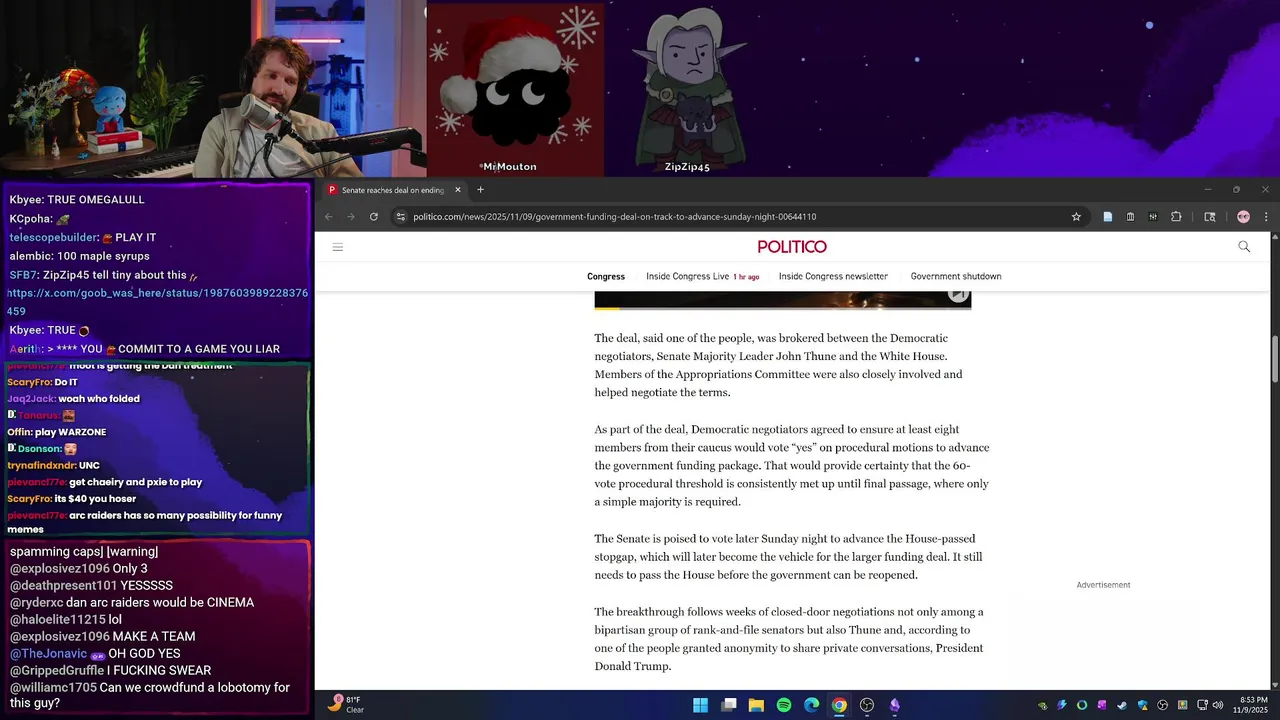The height and width of the screenshot is (720, 1280).
Task: Click the sliders extension icon in Chrome toolbar
Action: [1153, 217]
